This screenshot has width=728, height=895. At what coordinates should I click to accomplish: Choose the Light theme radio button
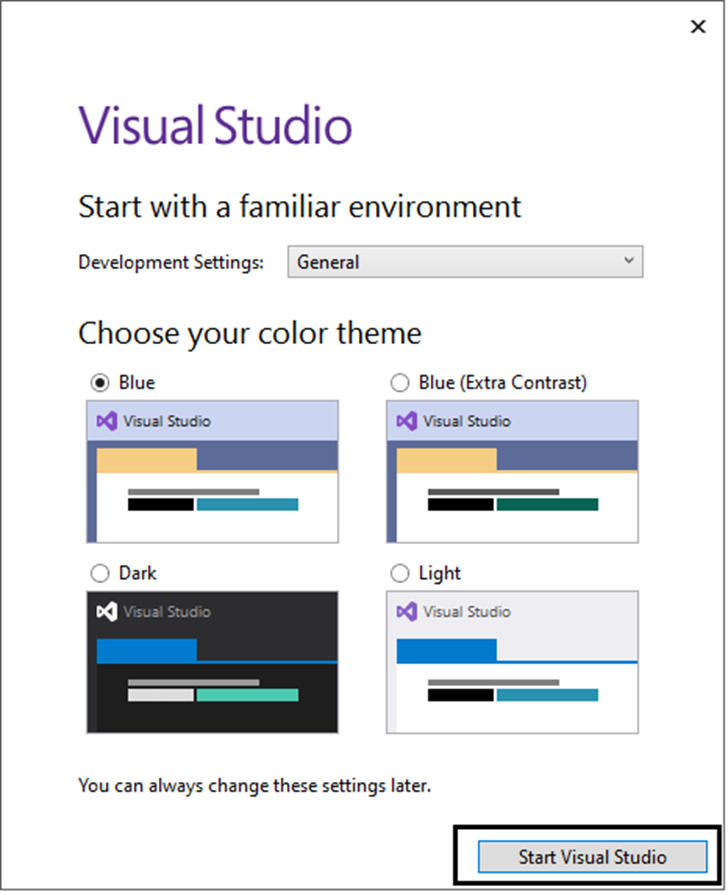pyautogui.click(x=400, y=574)
